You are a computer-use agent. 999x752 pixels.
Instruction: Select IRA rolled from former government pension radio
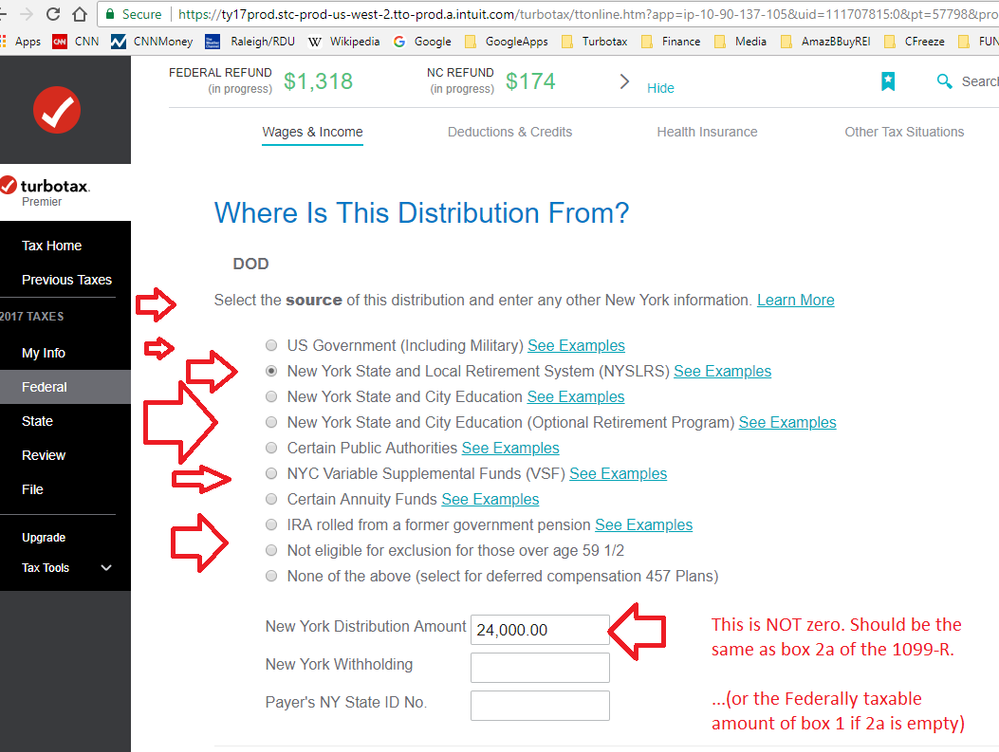(x=271, y=524)
